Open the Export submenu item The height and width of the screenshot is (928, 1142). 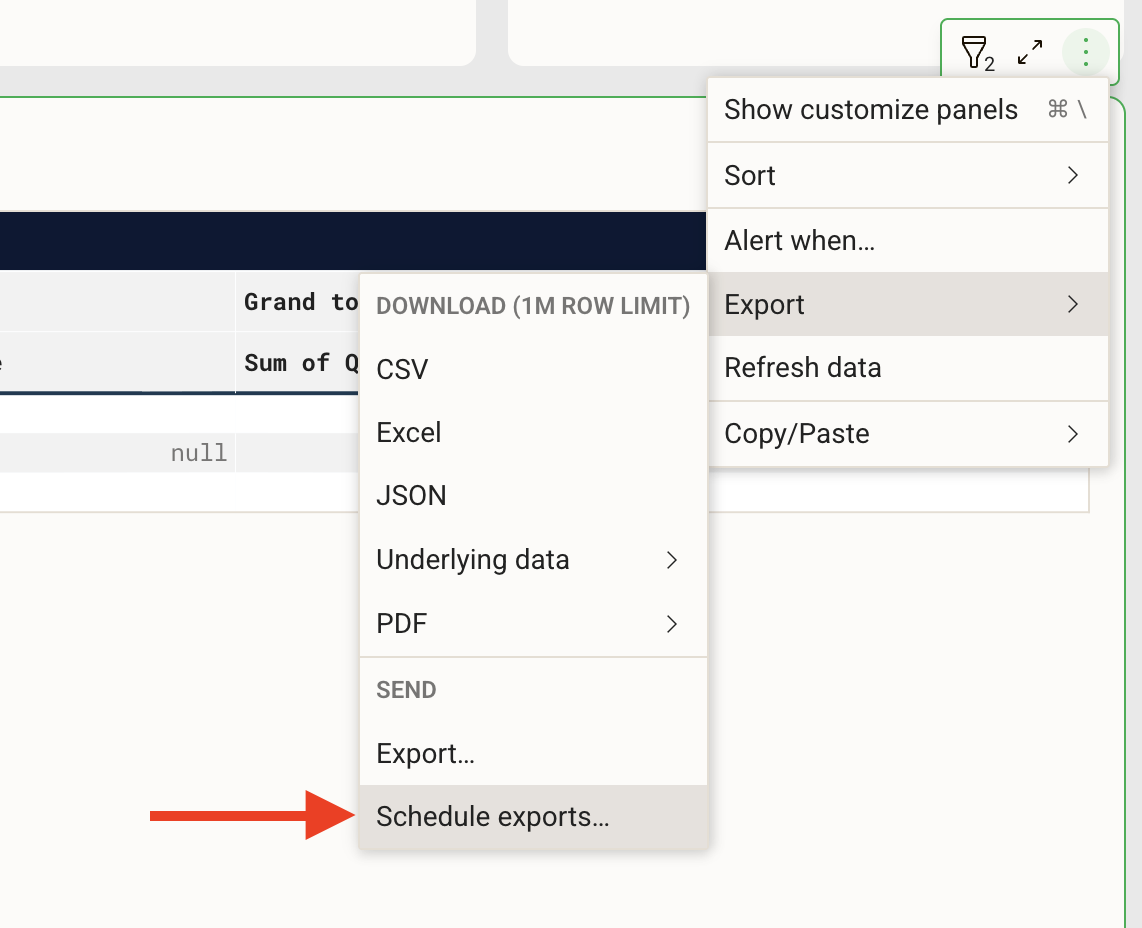pos(907,304)
